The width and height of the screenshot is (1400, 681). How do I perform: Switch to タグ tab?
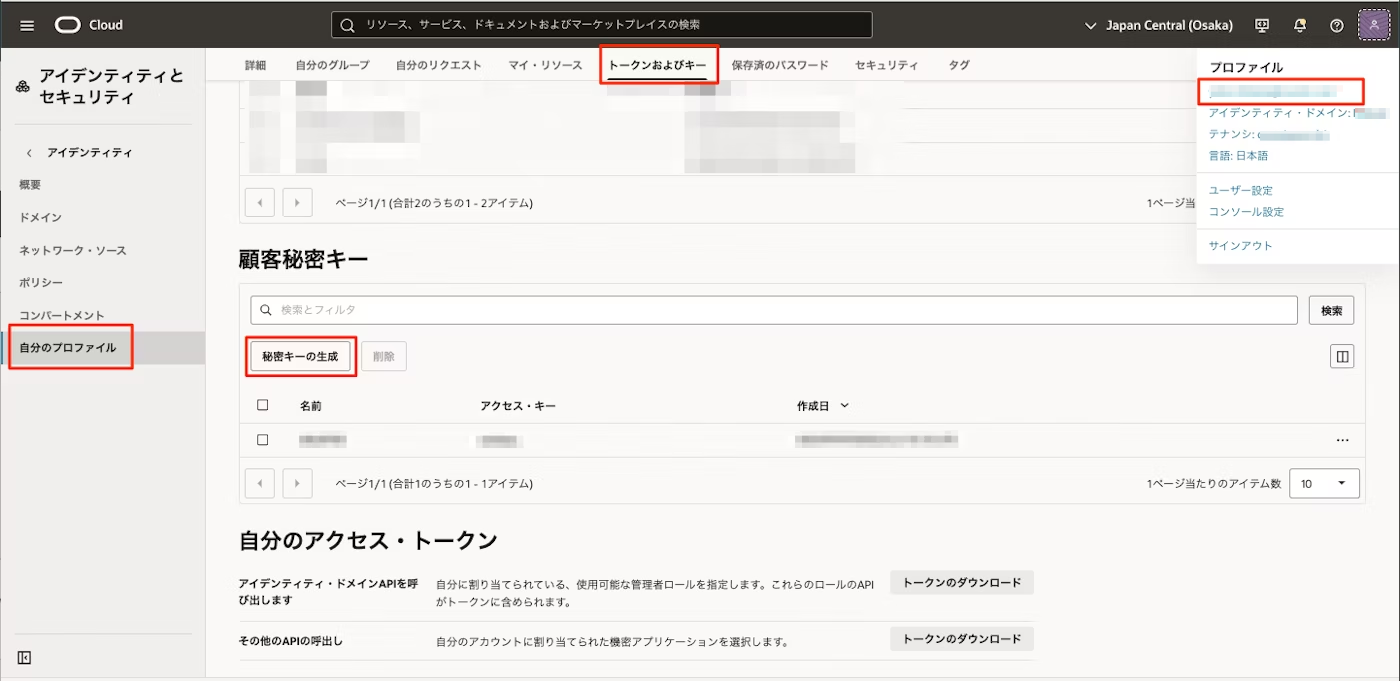959,65
